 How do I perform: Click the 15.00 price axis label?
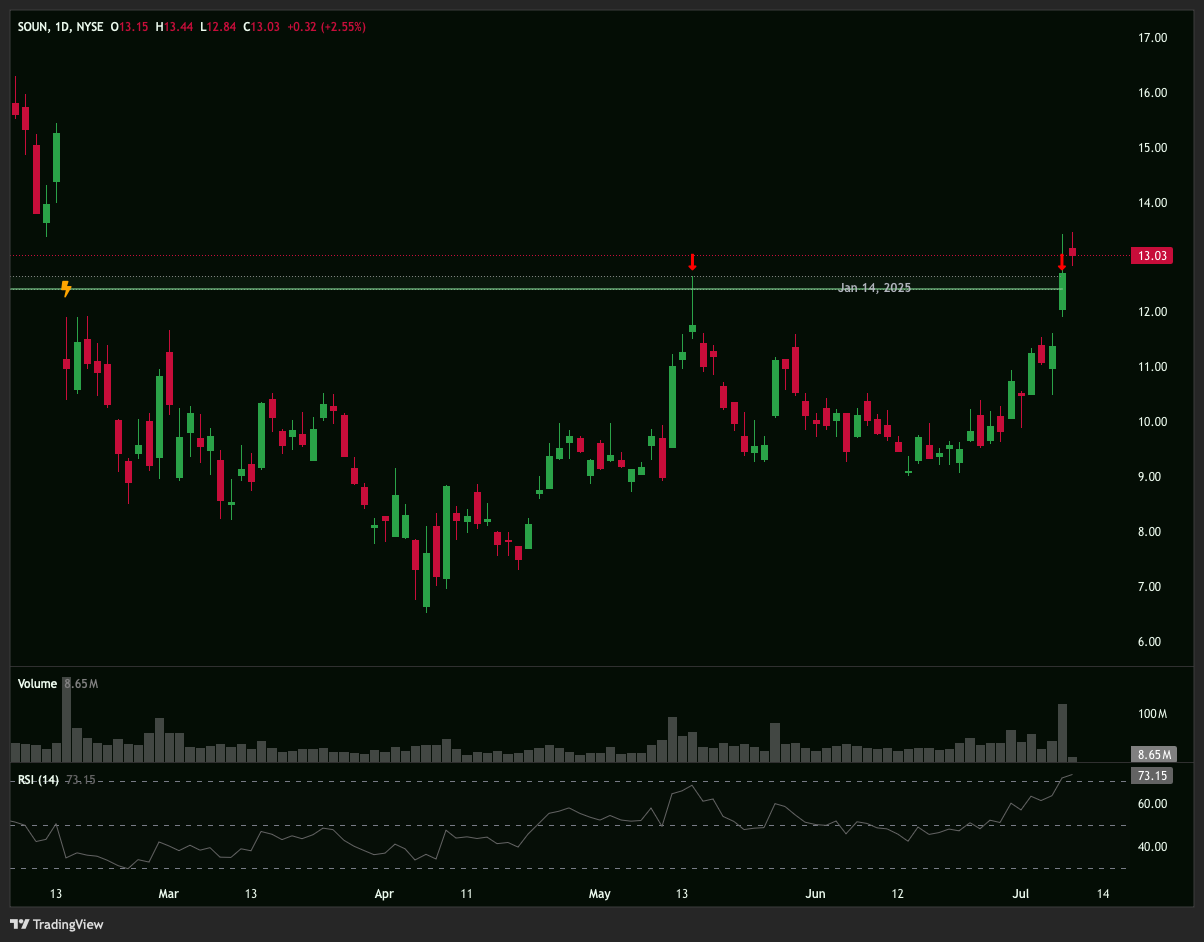tap(1153, 148)
